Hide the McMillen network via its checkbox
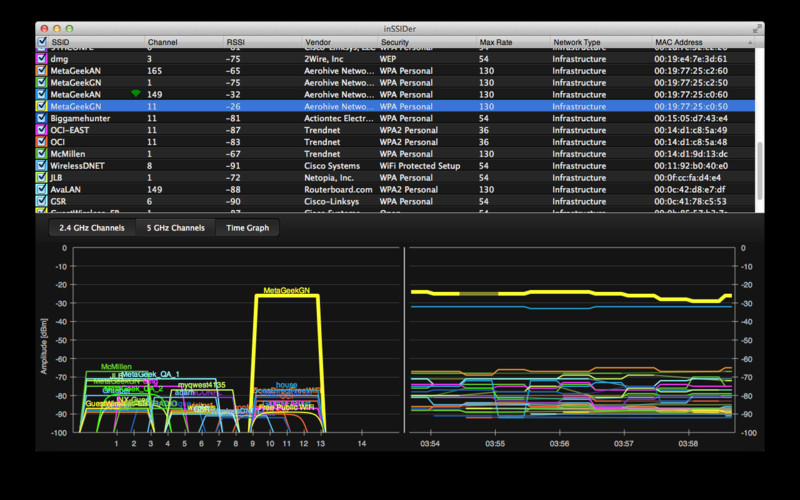Image resolution: width=800 pixels, height=500 pixels. point(41,153)
